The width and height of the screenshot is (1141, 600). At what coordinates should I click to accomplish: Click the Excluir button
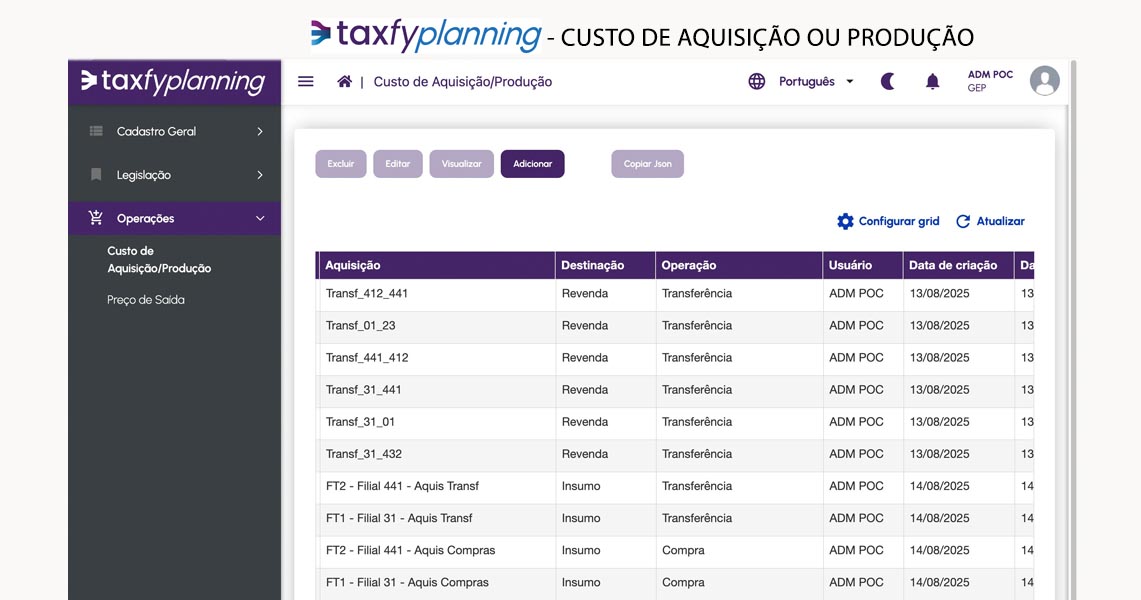click(341, 164)
